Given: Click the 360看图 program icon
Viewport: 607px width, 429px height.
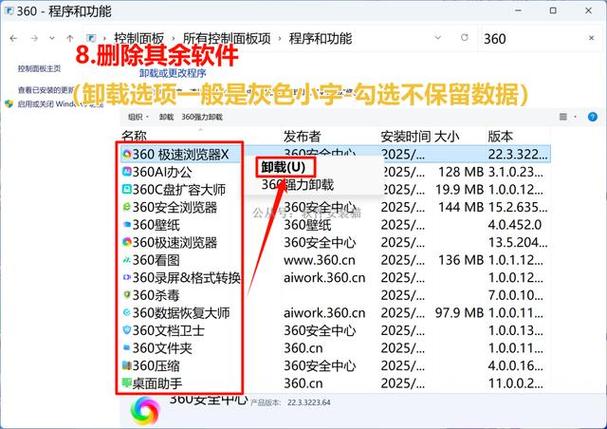Looking at the screenshot, I should [127, 260].
